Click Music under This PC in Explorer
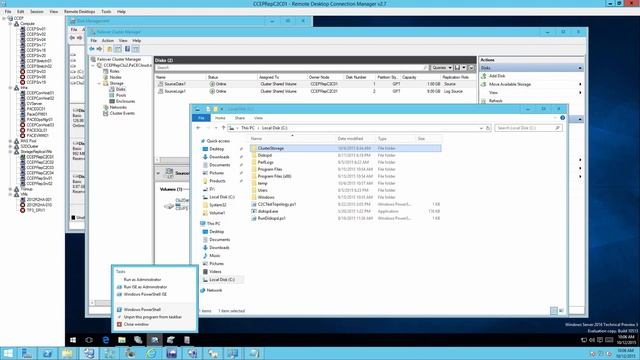640x360 pixels. [215, 256]
